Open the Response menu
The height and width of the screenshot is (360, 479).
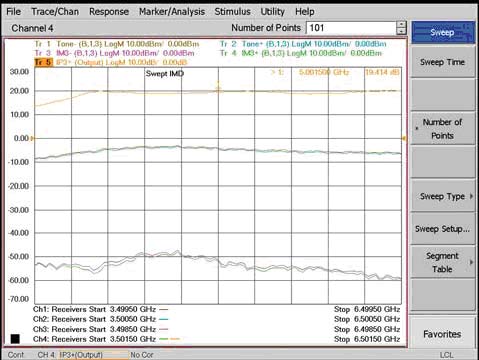tap(109, 12)
